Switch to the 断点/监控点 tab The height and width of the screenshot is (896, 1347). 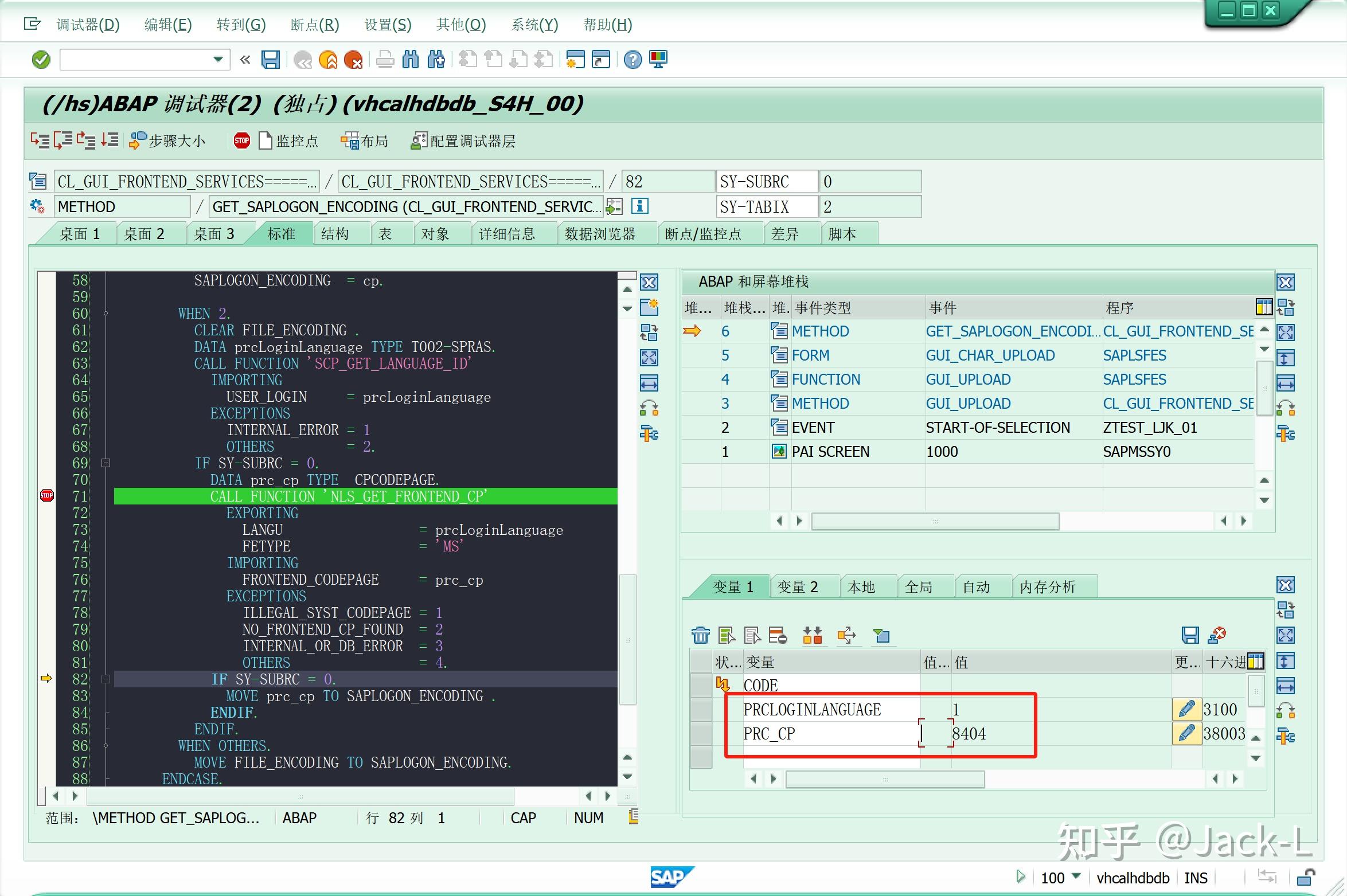(703, 234)
